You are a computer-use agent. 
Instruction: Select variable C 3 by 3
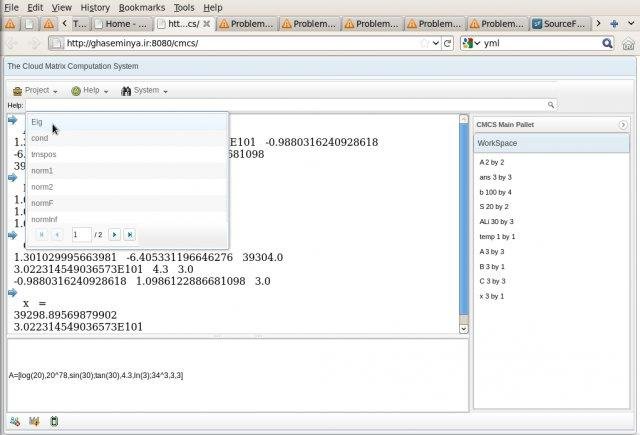[x=492, y=281]
